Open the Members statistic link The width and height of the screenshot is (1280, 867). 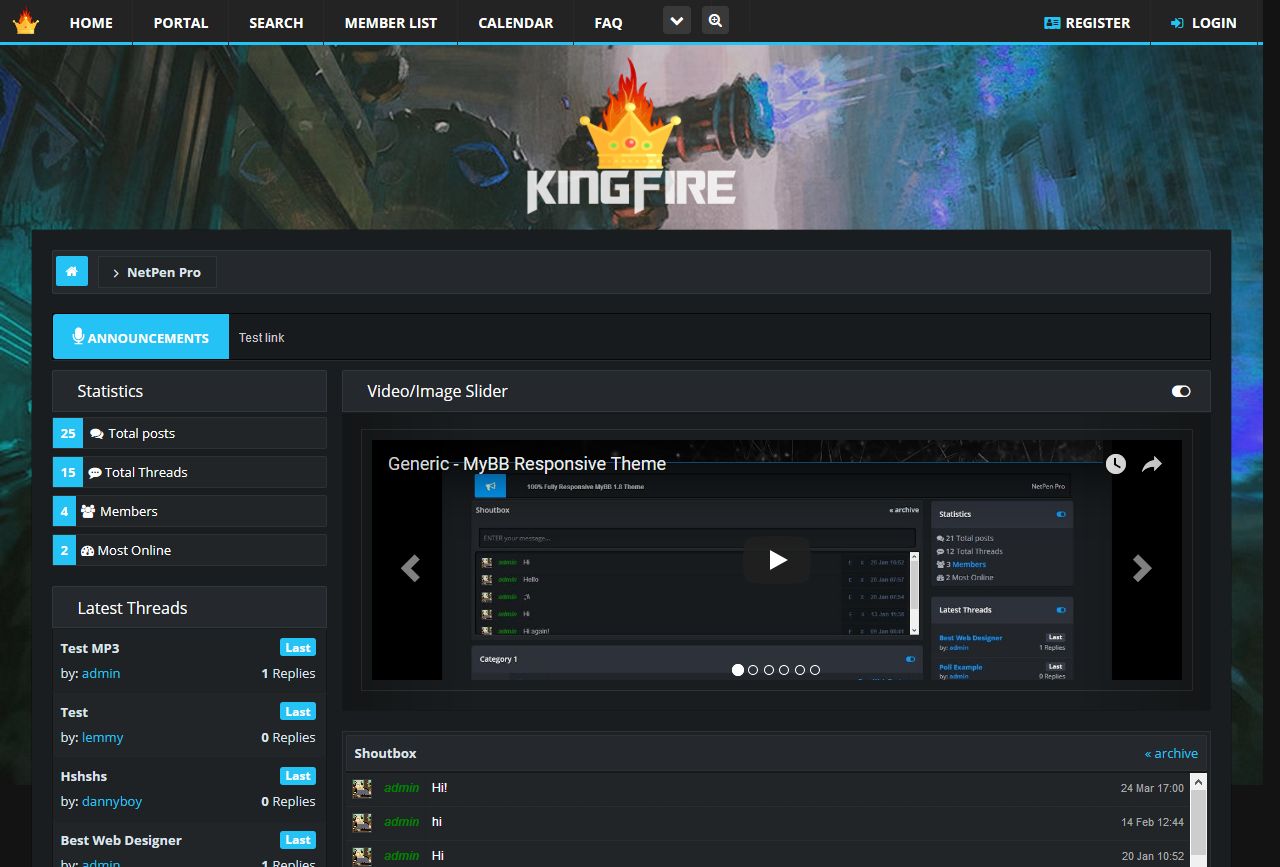(x=129, y=511)
